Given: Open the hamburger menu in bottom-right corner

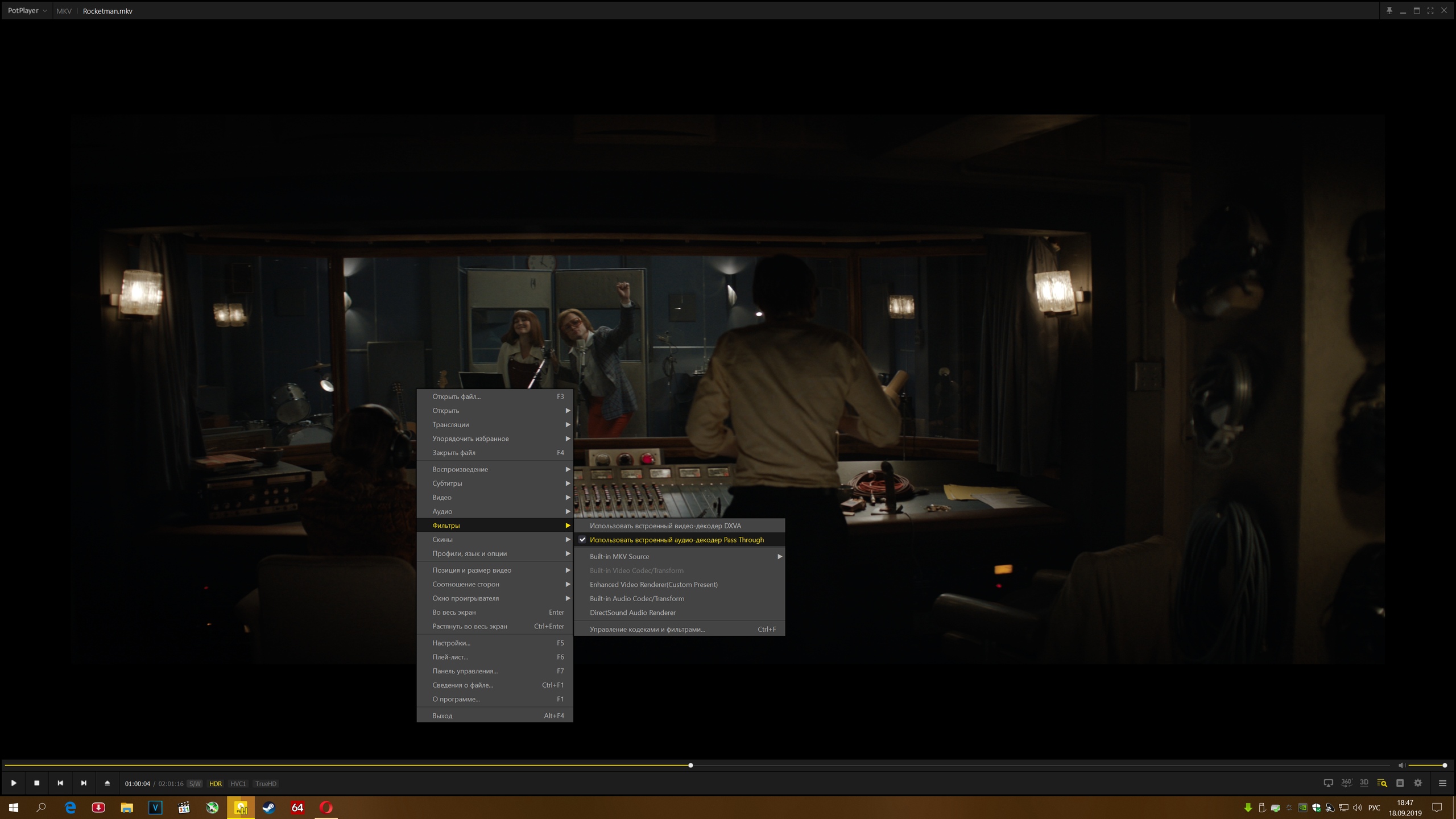Looking at the screenshot, I should (1442, 783).
